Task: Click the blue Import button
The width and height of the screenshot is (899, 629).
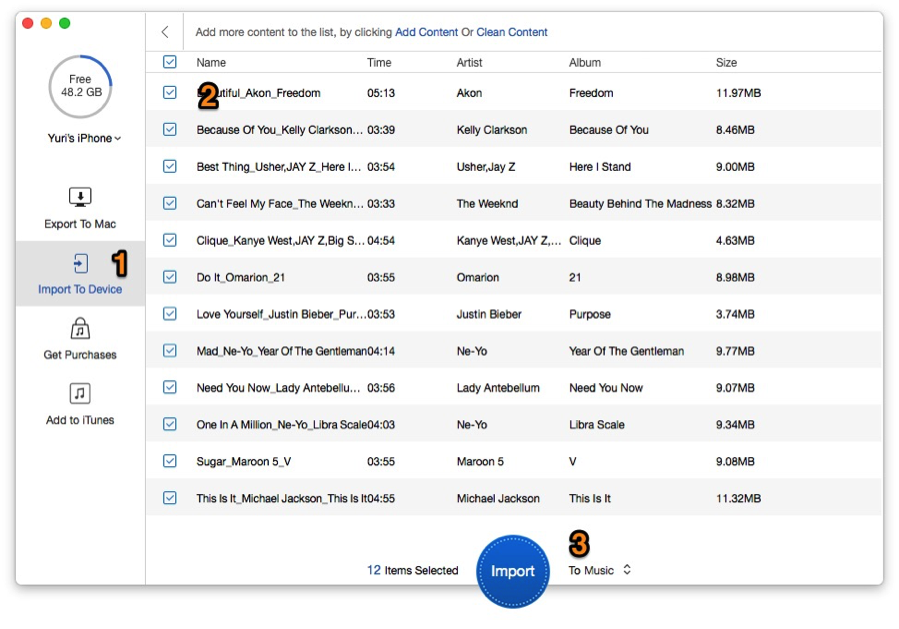Action: point(513,571)
